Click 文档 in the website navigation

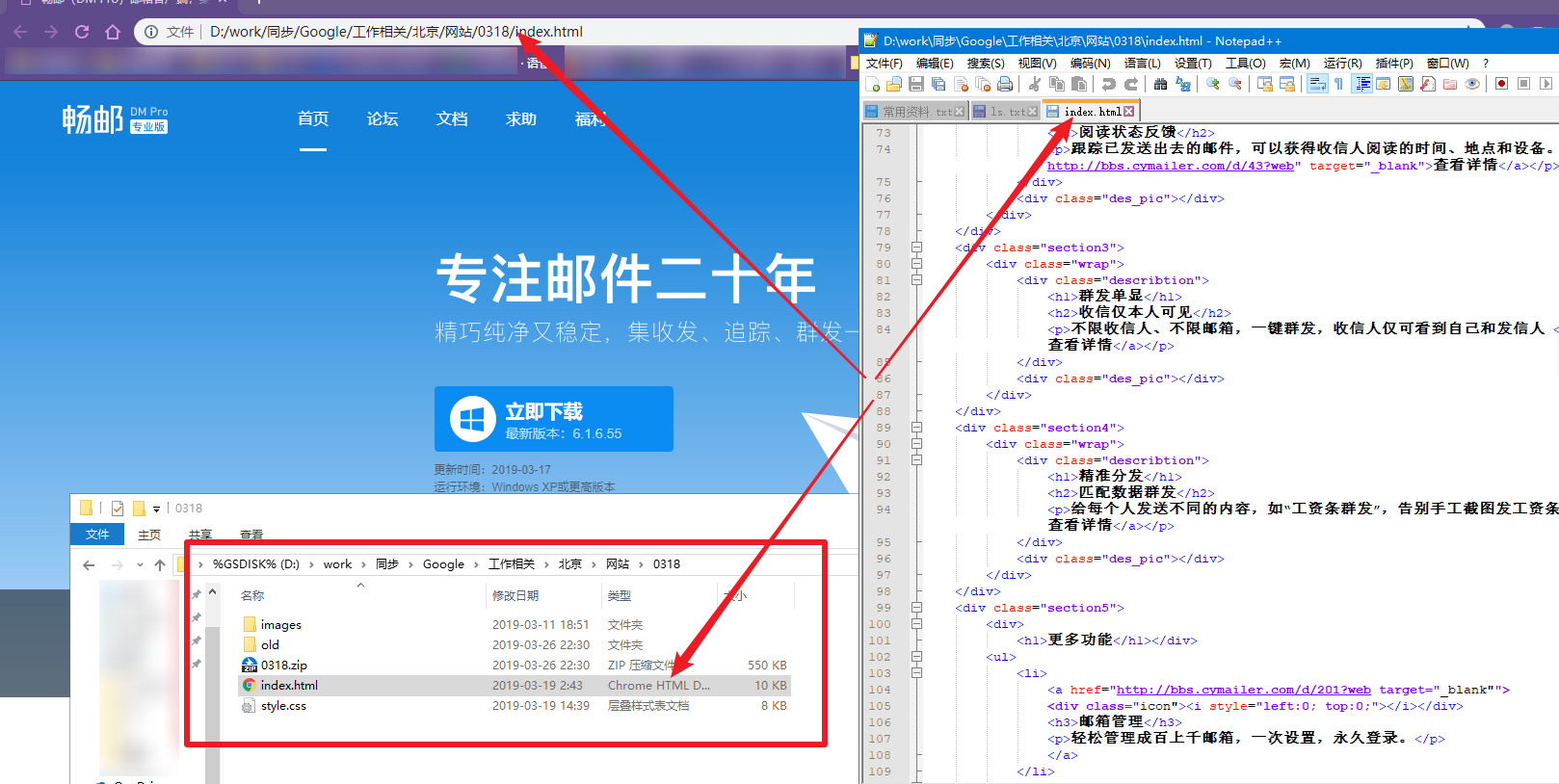tap(452, 118)
